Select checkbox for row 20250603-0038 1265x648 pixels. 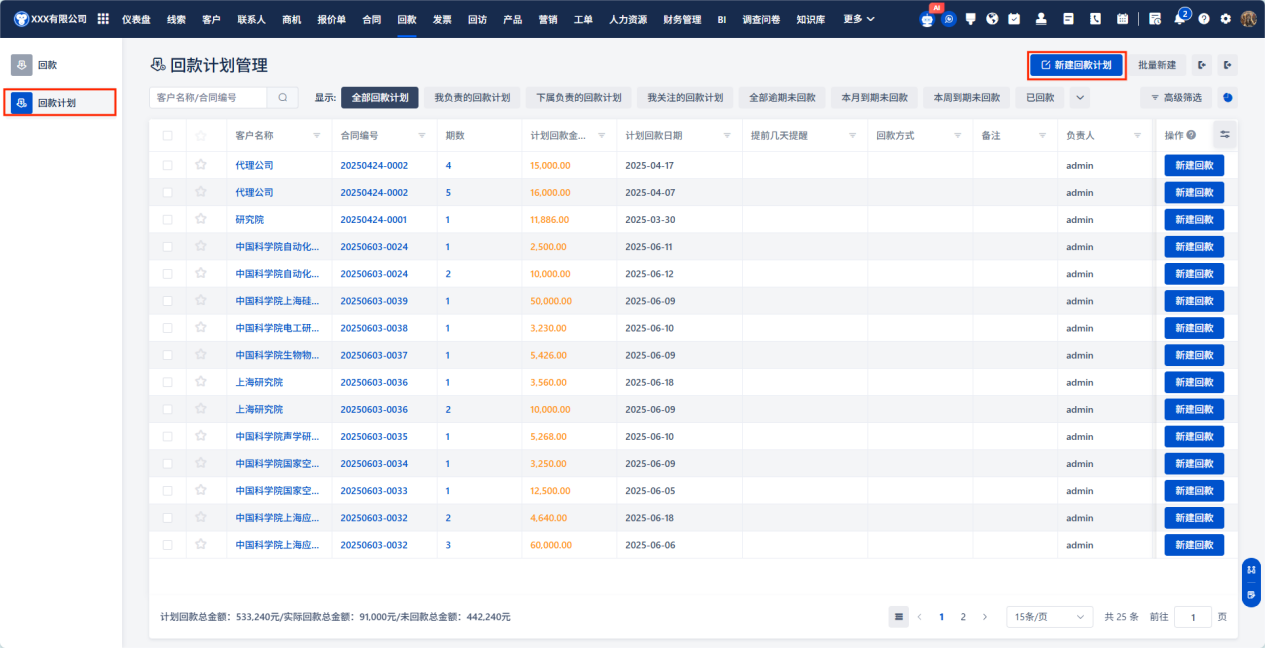167,327
